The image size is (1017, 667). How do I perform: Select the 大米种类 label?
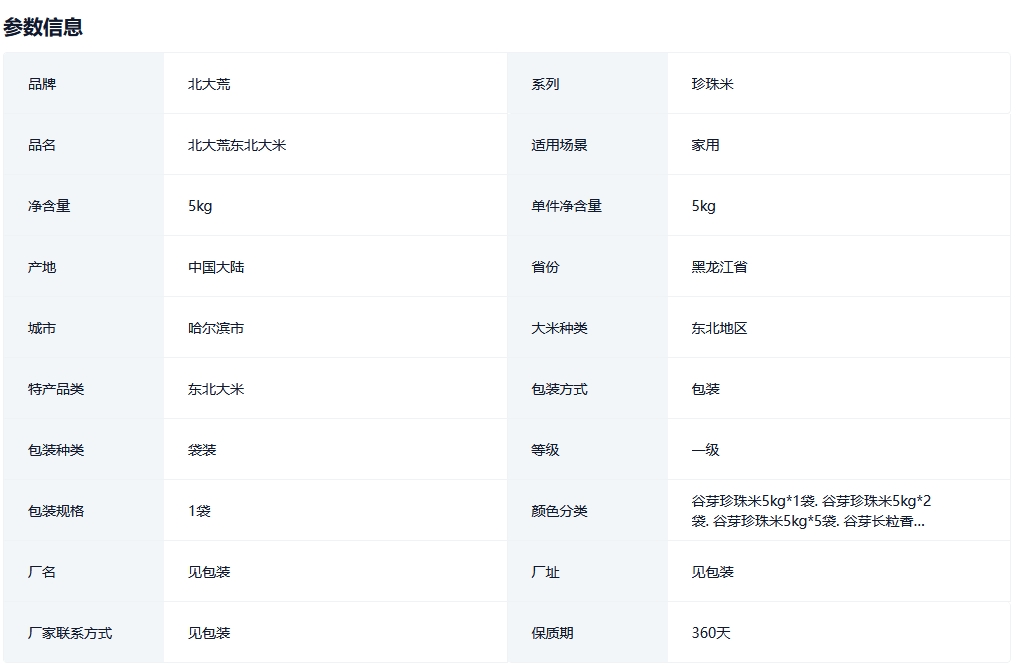[559, 328]
